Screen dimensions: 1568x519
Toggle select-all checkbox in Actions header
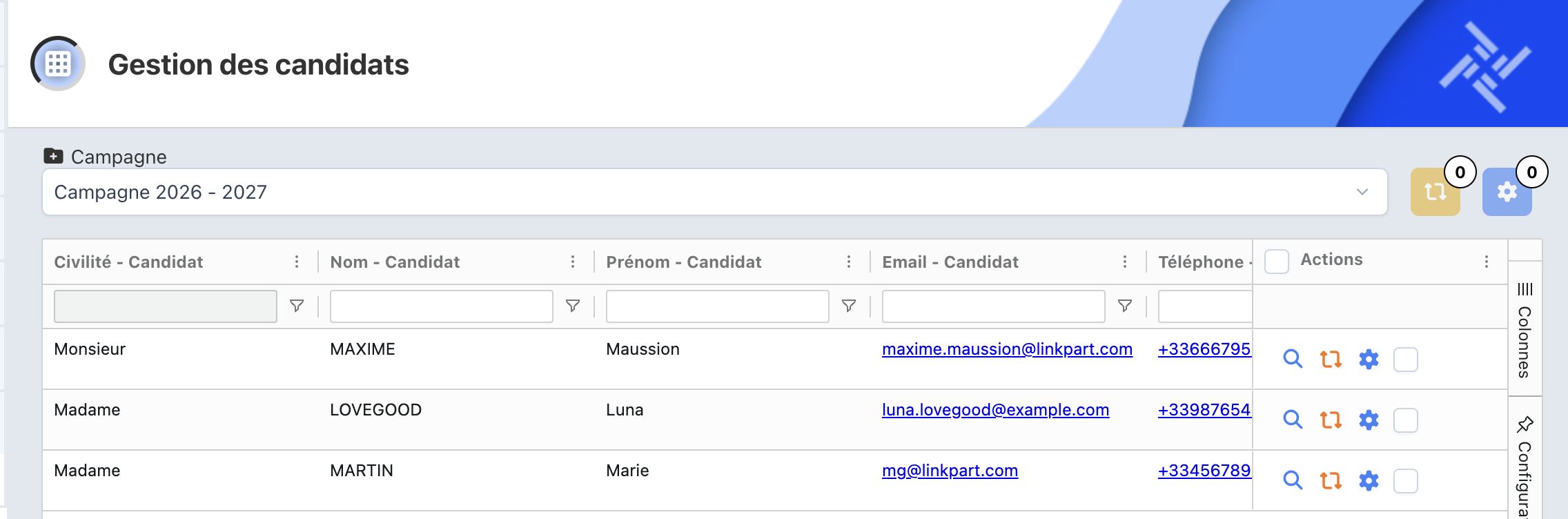[1277, 262]
